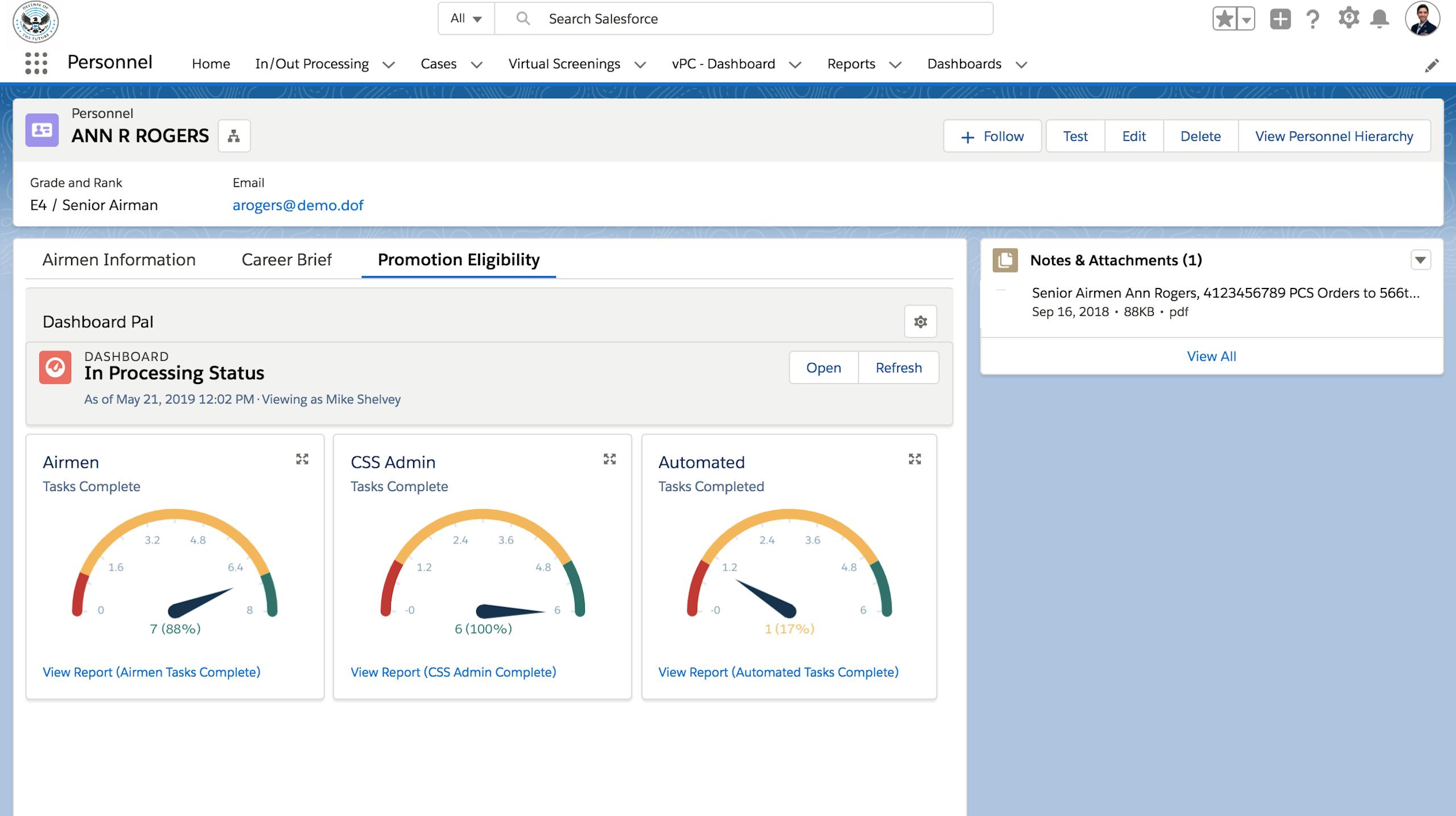Open the notifications bell
This screenshot has width=1456, height=816.
point(1379,19)
